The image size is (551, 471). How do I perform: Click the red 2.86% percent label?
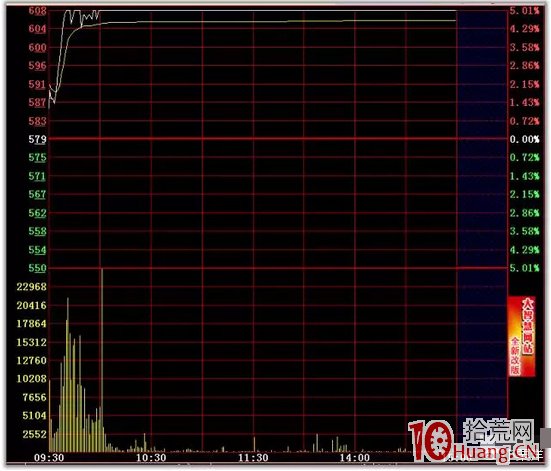(524, 65)
